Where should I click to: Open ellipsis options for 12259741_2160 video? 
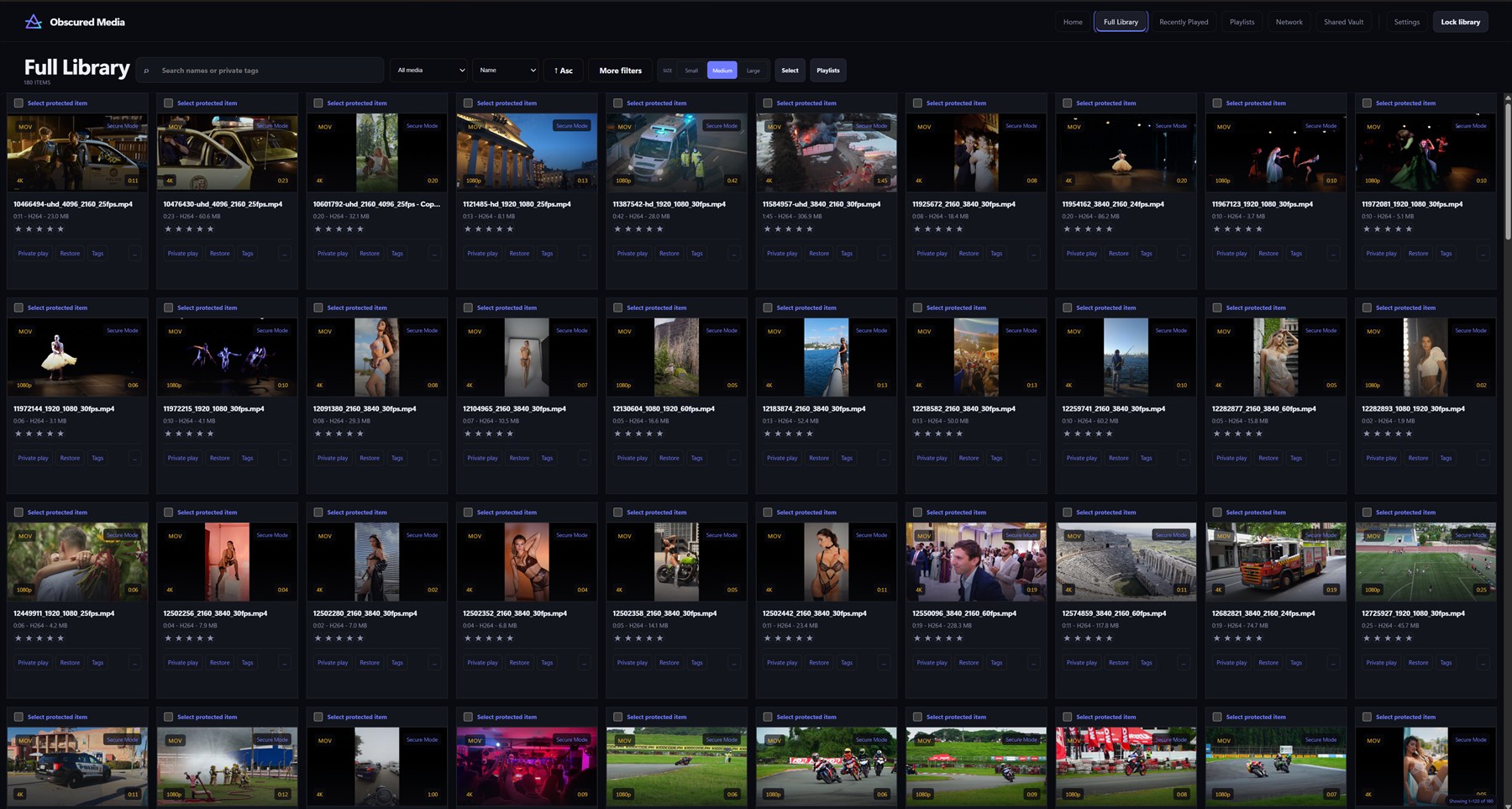(x=1184, y=458)
